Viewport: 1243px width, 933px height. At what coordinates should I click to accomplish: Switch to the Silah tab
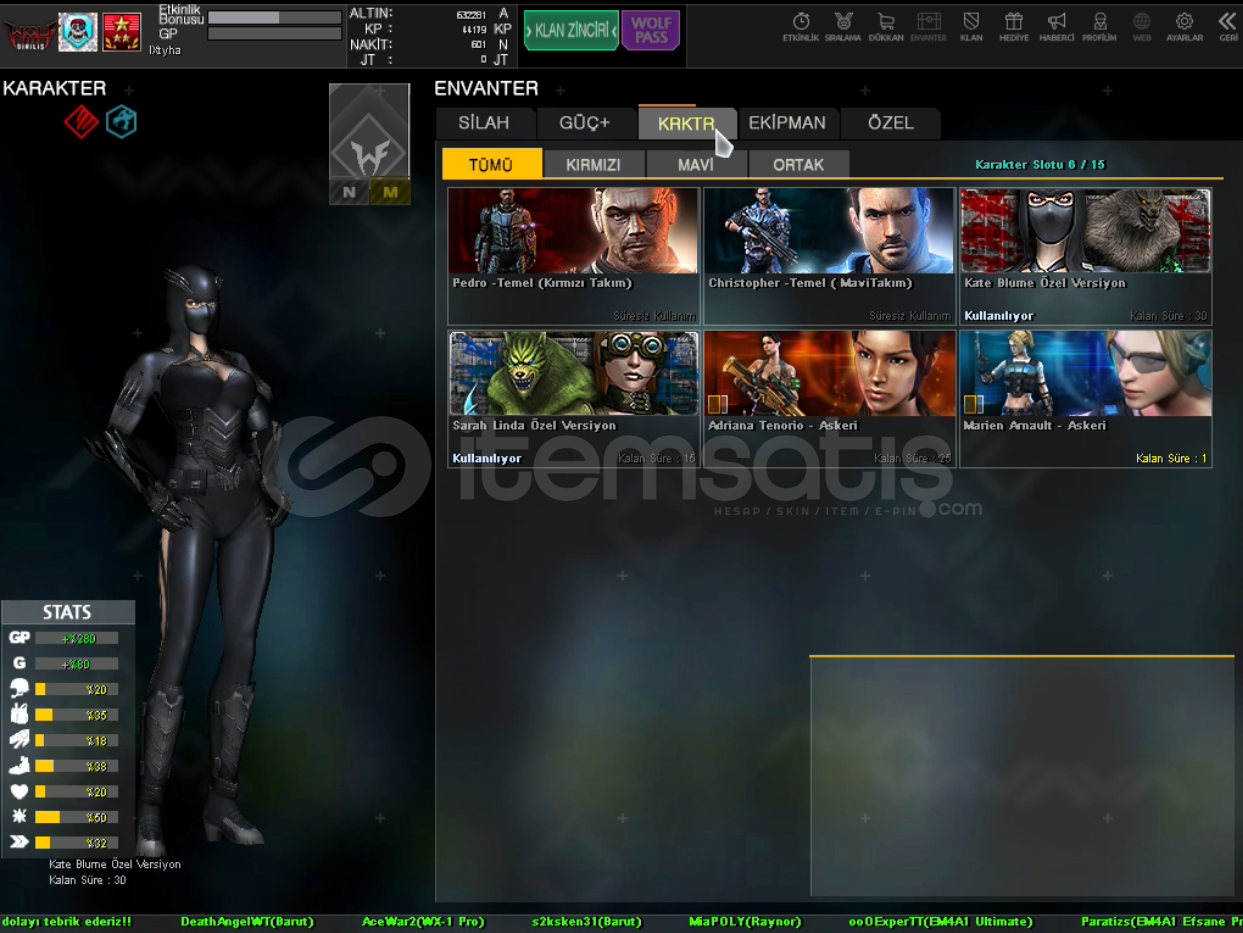tap(484, 123)
